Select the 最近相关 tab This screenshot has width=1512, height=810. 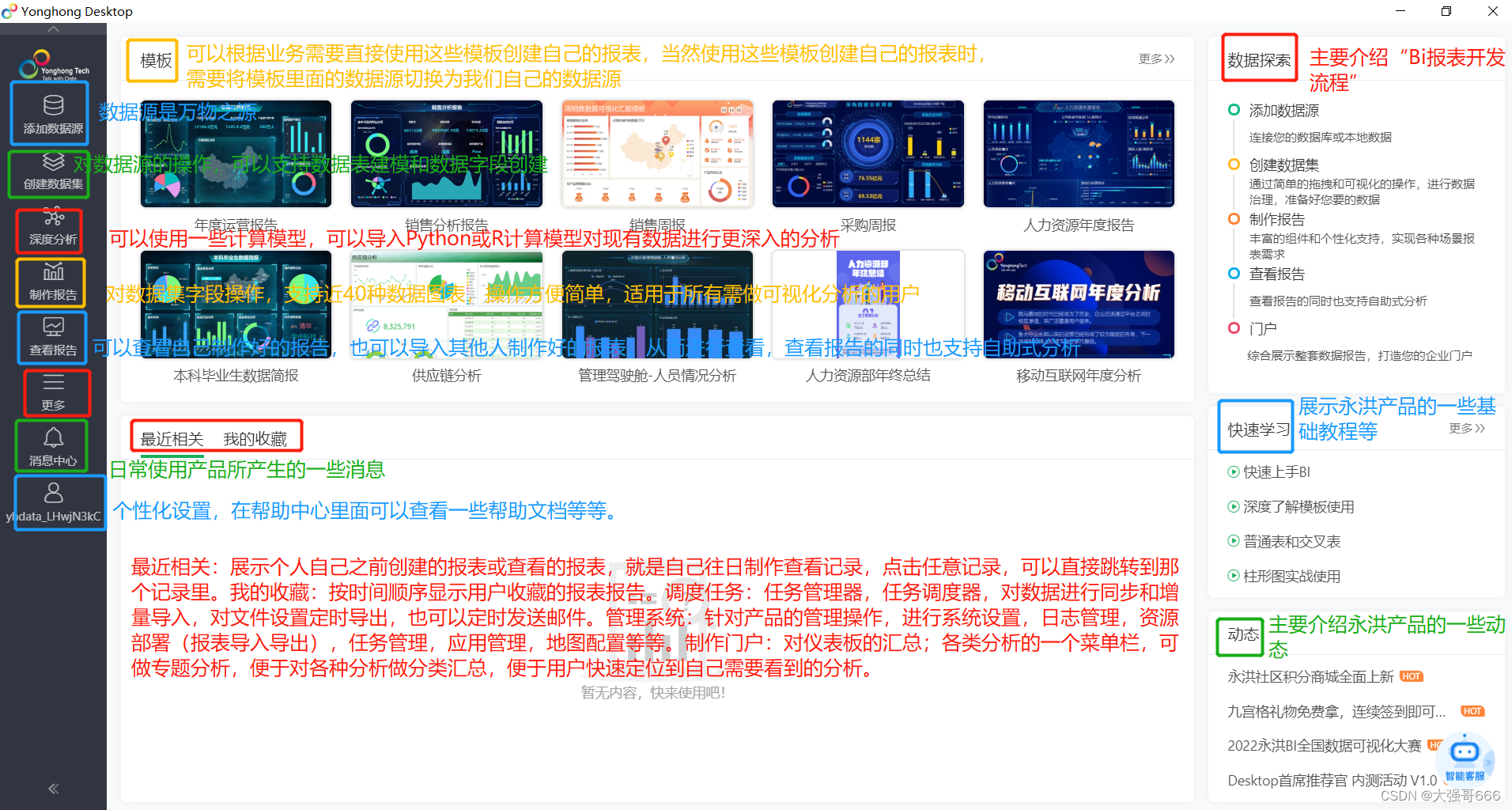(x=171, y=437)
